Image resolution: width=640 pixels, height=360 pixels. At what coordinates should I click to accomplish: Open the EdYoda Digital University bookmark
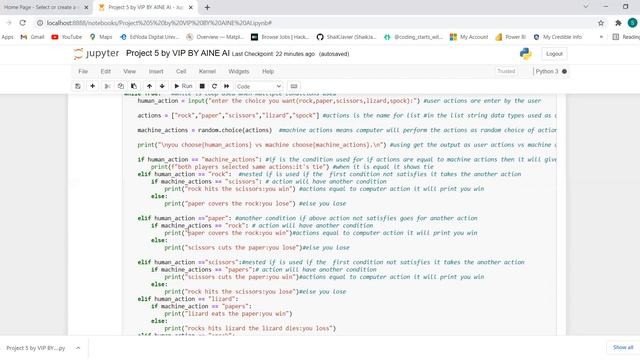pos(150,37)
